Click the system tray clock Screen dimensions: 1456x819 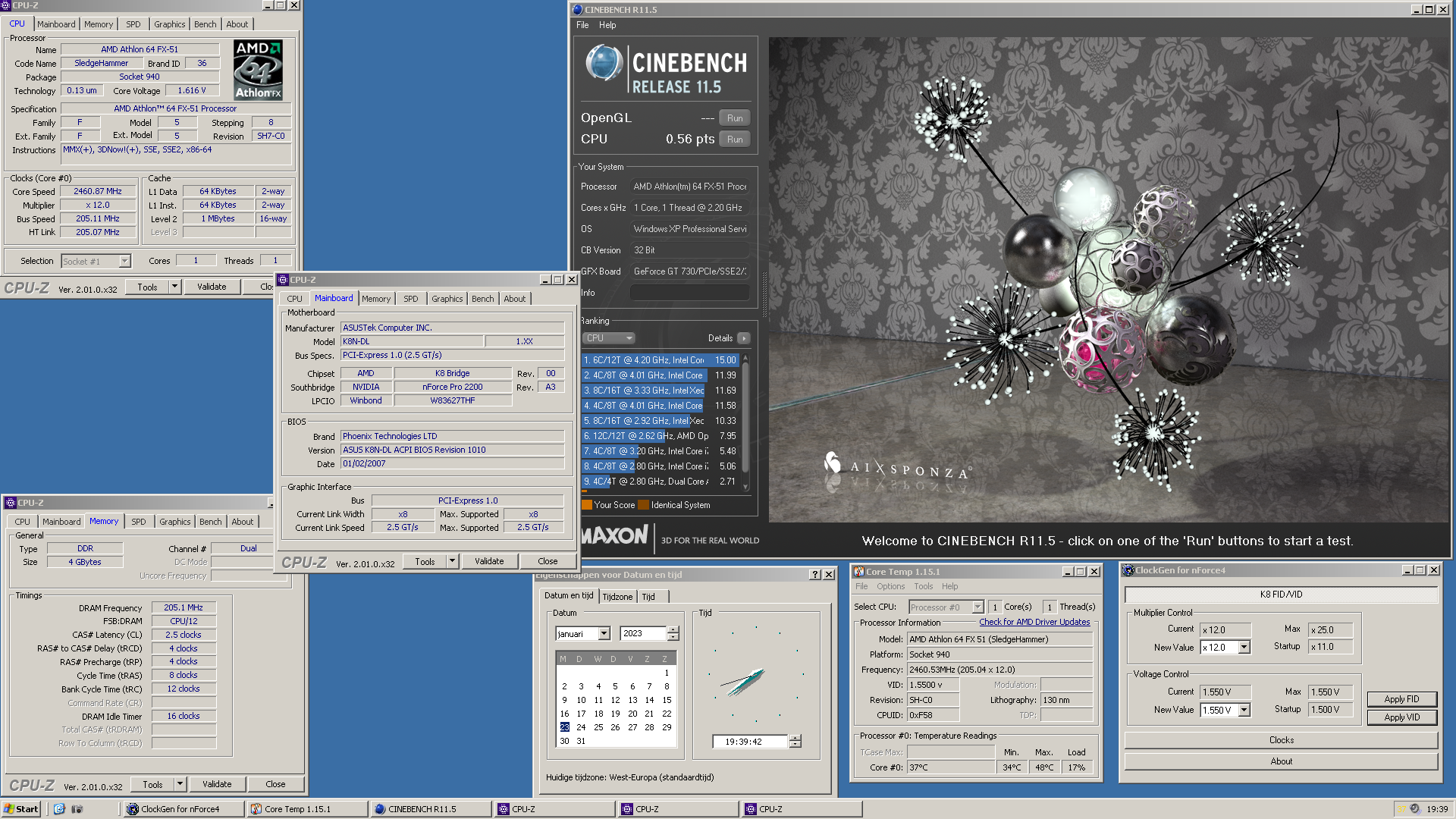pyautogui.click(x=1437, y=809)
